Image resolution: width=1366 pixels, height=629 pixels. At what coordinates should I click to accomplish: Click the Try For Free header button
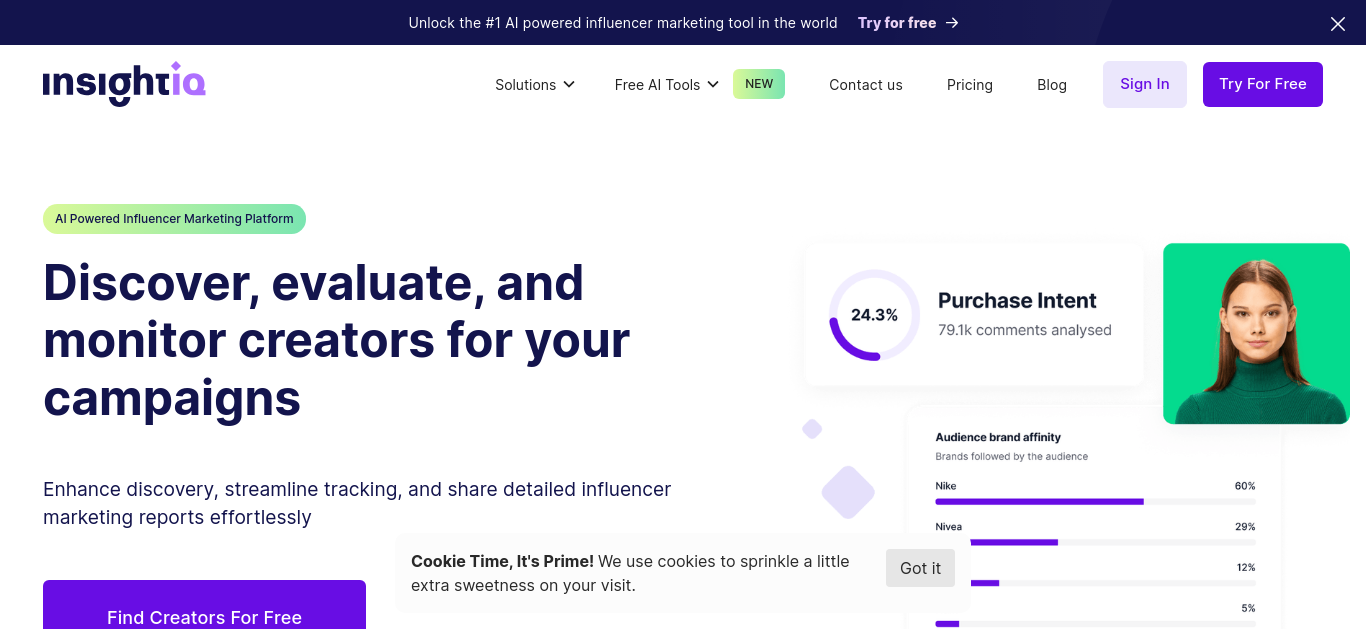tap(1263, 84)
